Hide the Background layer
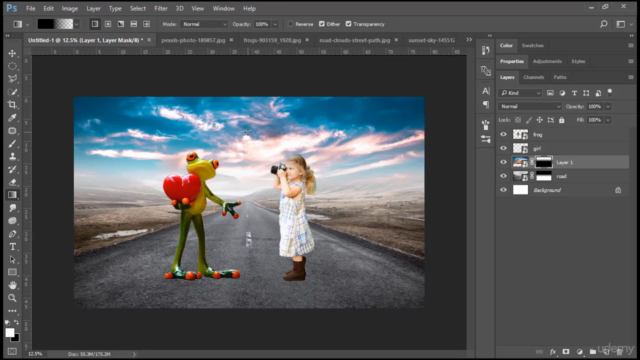640x360 pixels. click(503, 190)
